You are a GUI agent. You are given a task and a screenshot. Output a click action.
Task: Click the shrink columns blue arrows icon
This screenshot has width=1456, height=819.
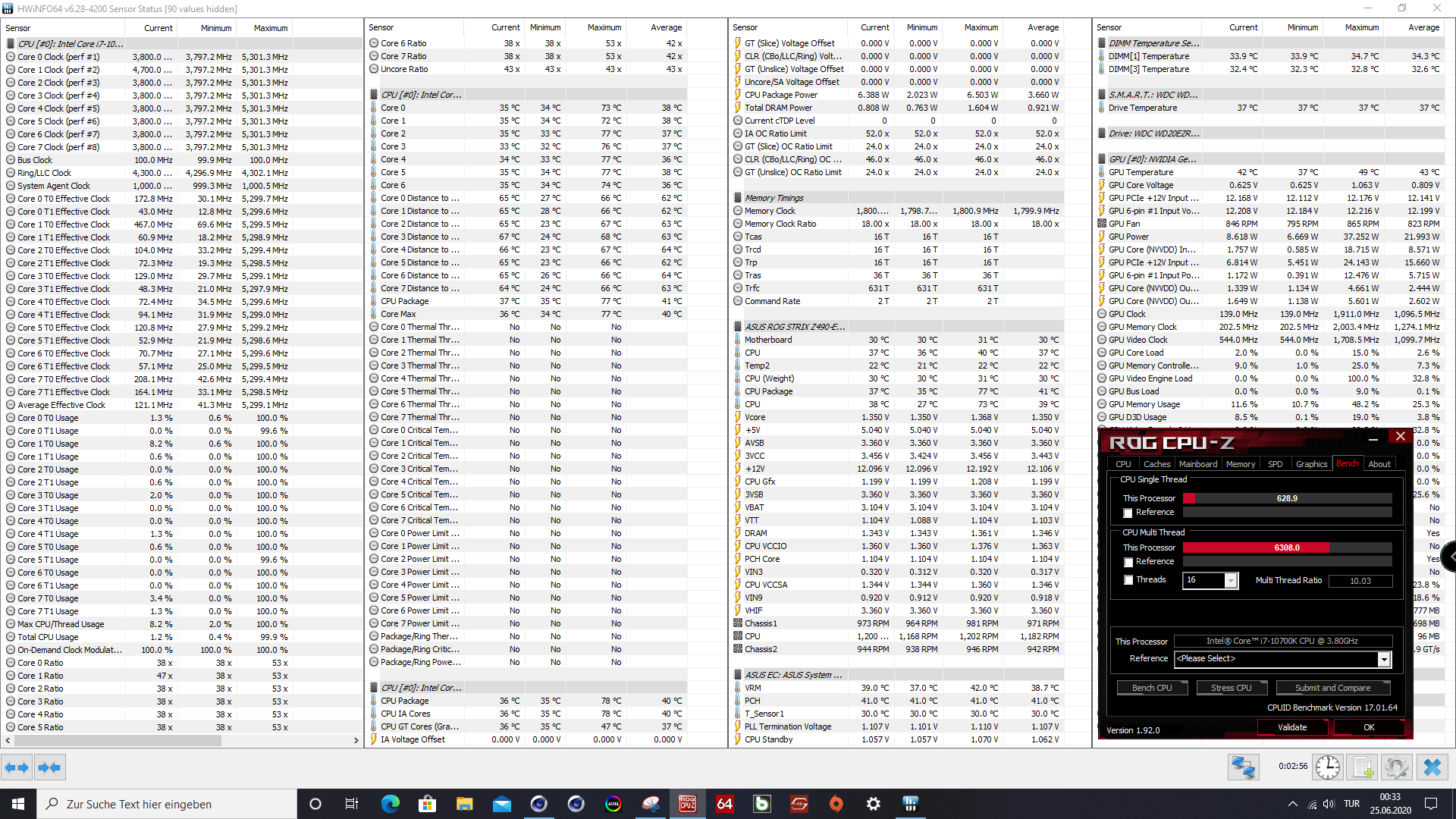pyautogui.click(x=49, y=767)
